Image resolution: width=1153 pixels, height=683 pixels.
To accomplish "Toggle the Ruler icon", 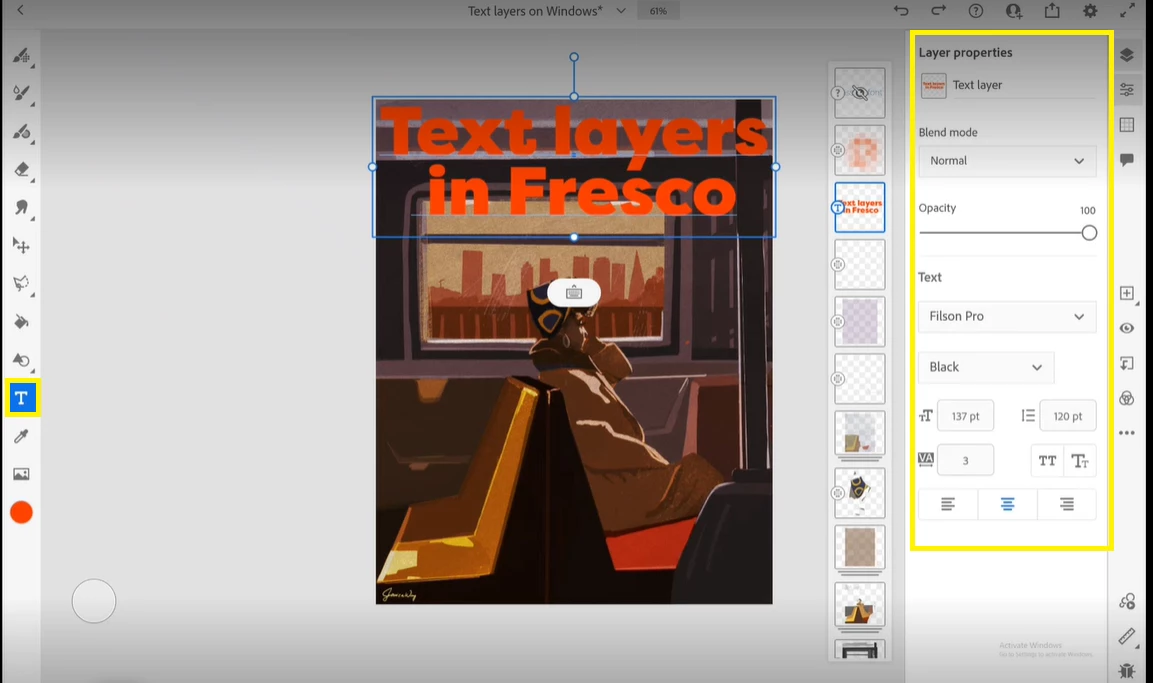I will pyautogui.click(x=1127, y=636).
